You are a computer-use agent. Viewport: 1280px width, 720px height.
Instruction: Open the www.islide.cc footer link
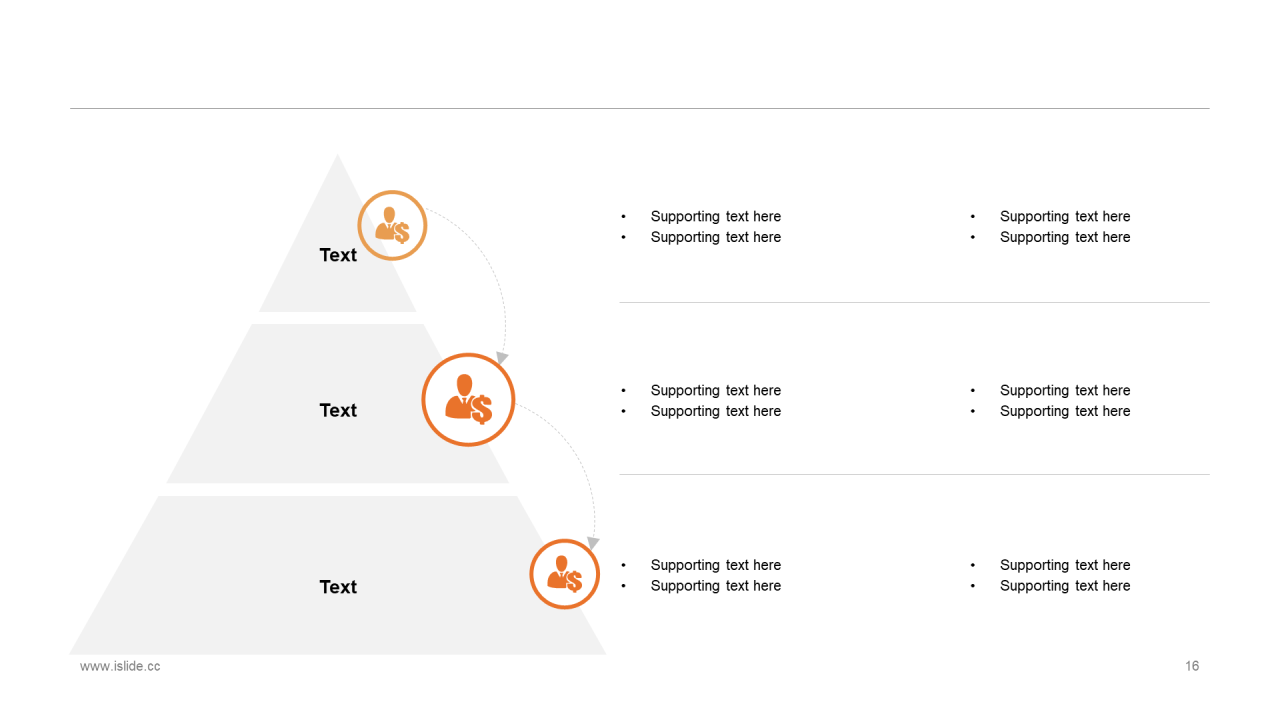click(x=120, y=666)
